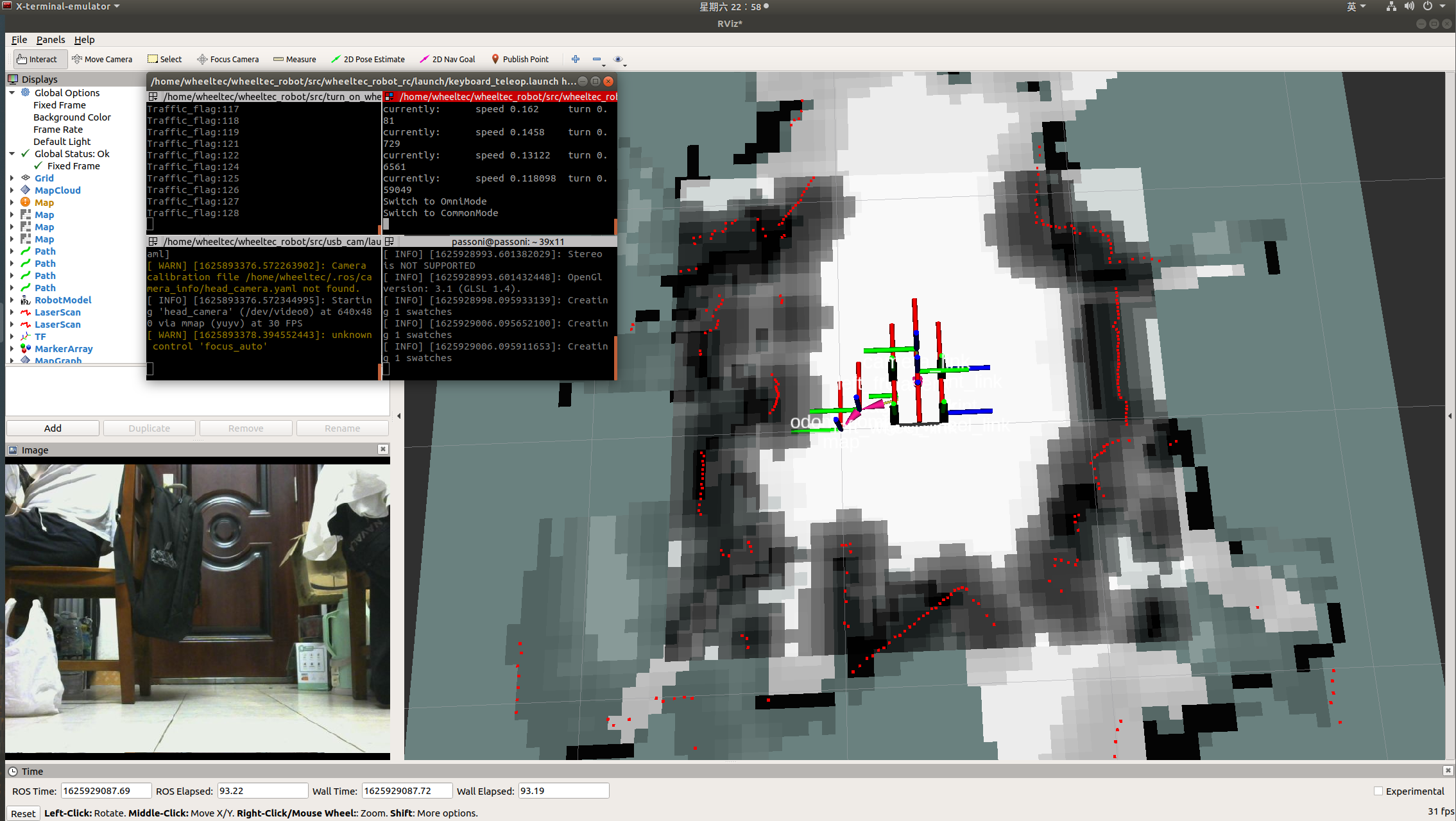Select the 2D Pose Estimate tool
Image resolution: width=1456 pixels, height=821 pixels.
(368, 59)
